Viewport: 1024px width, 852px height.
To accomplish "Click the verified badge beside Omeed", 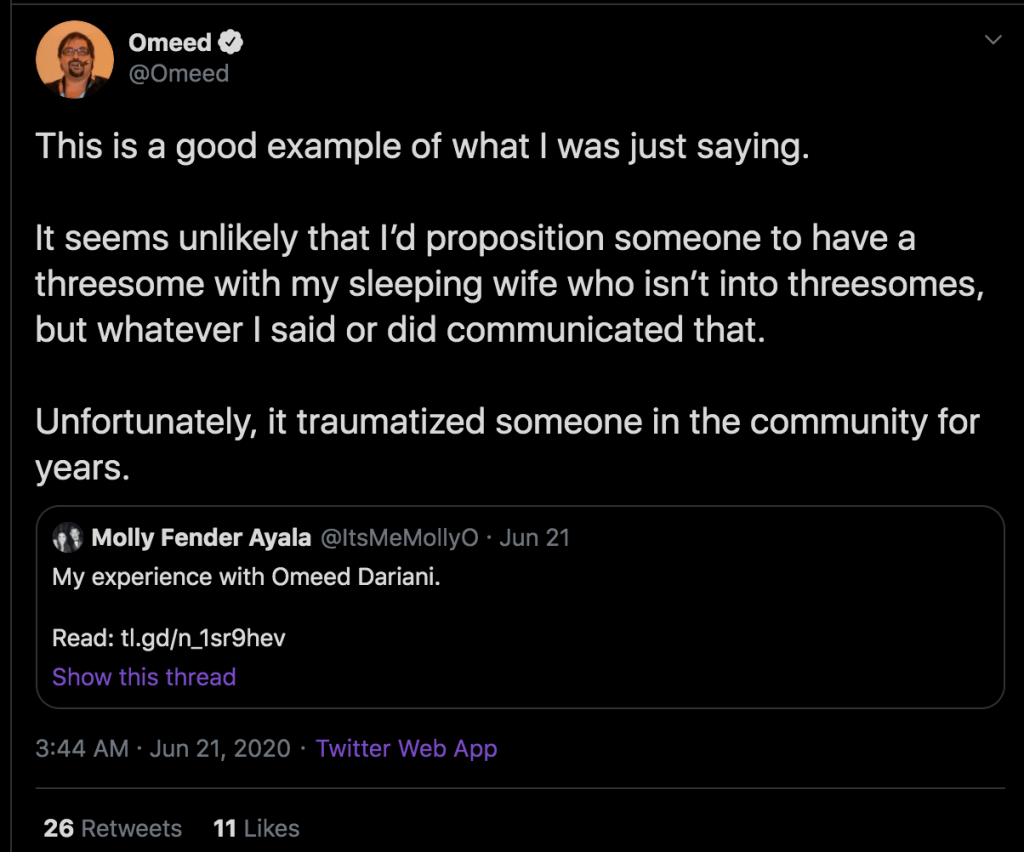I will click(232, 43).
